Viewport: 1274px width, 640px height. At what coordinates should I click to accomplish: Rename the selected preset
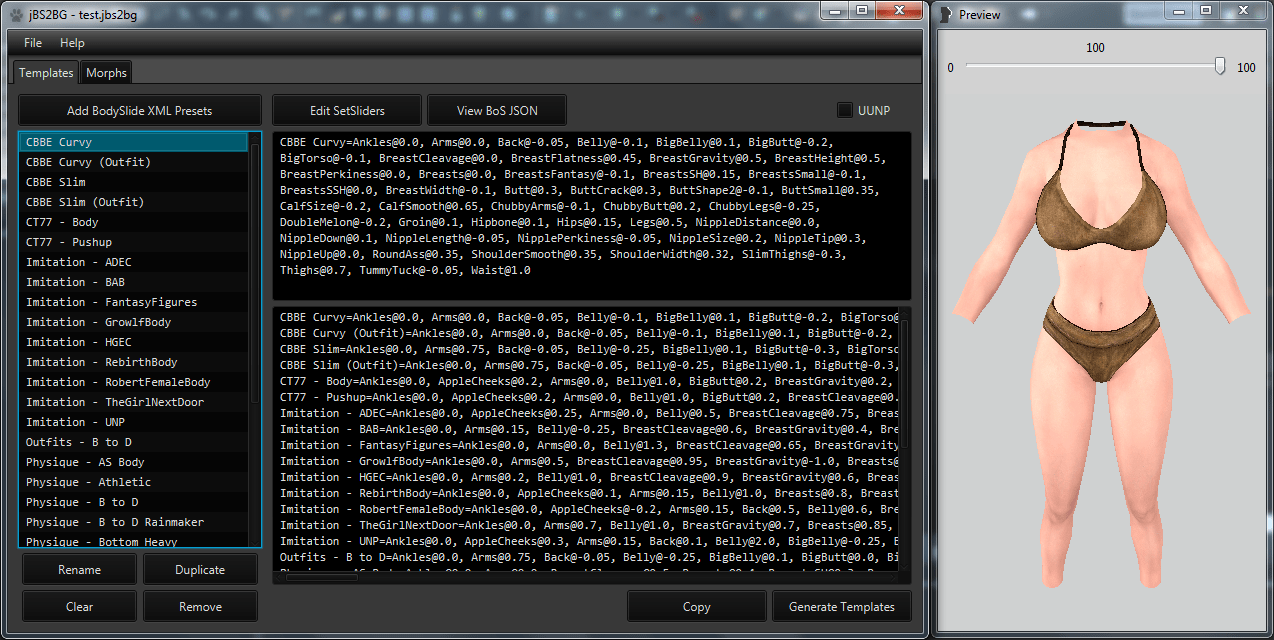79,570
